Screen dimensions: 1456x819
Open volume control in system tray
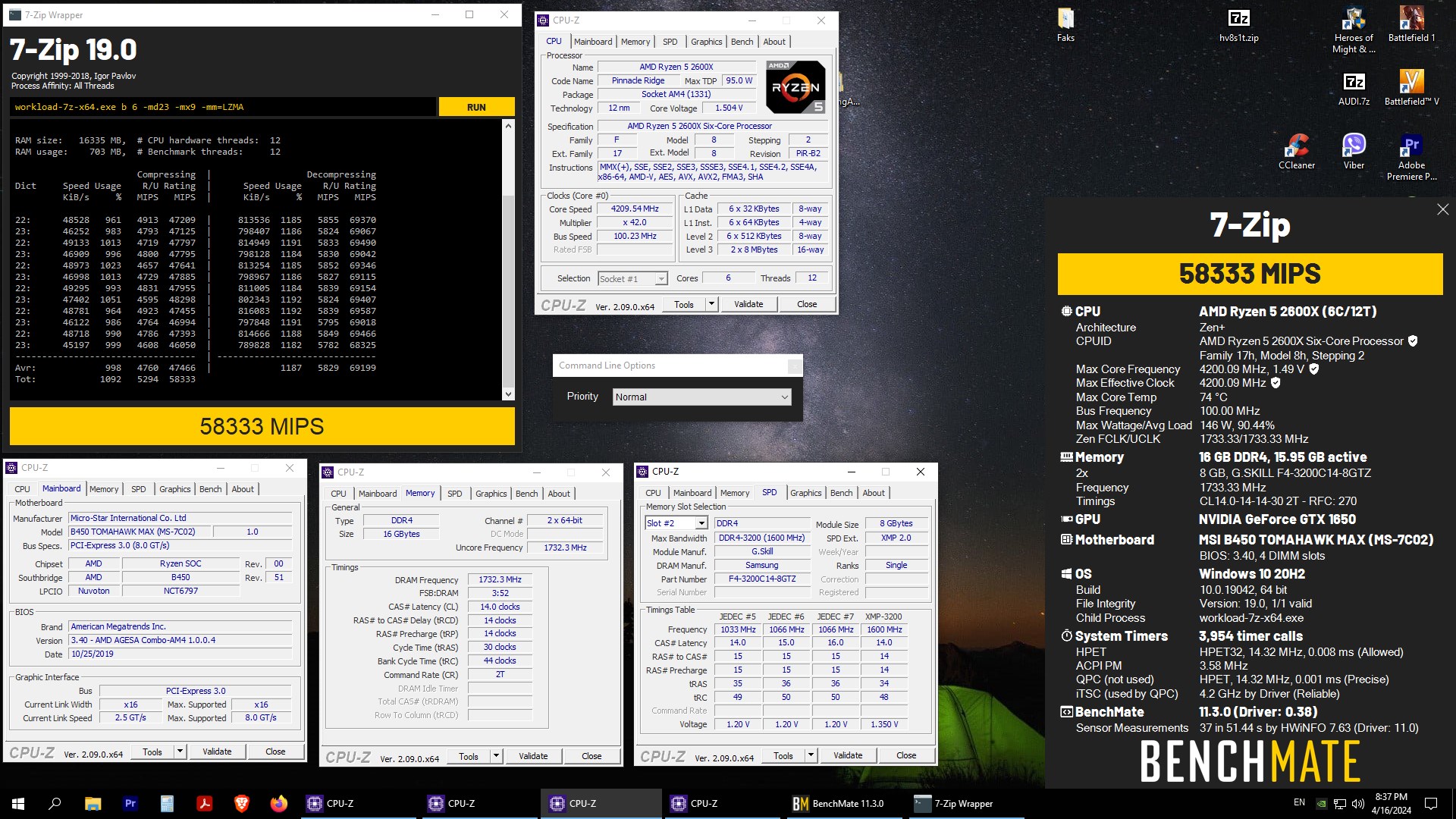click(x=1358, y=803)
